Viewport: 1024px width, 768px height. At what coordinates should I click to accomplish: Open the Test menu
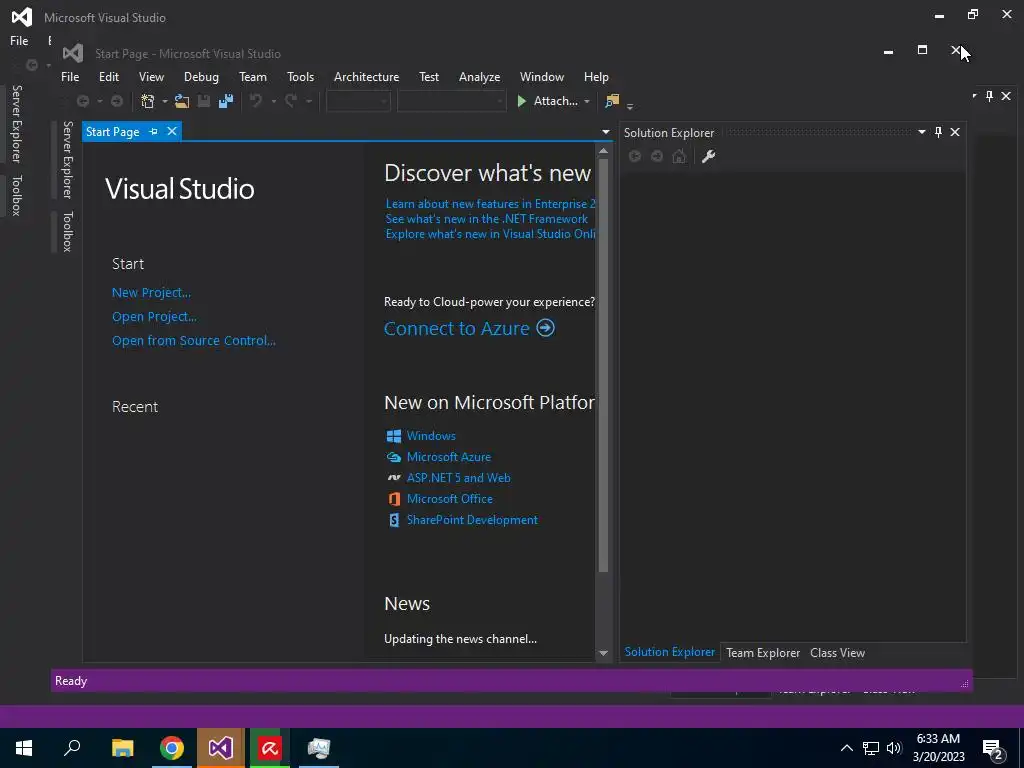coord(429,77)
